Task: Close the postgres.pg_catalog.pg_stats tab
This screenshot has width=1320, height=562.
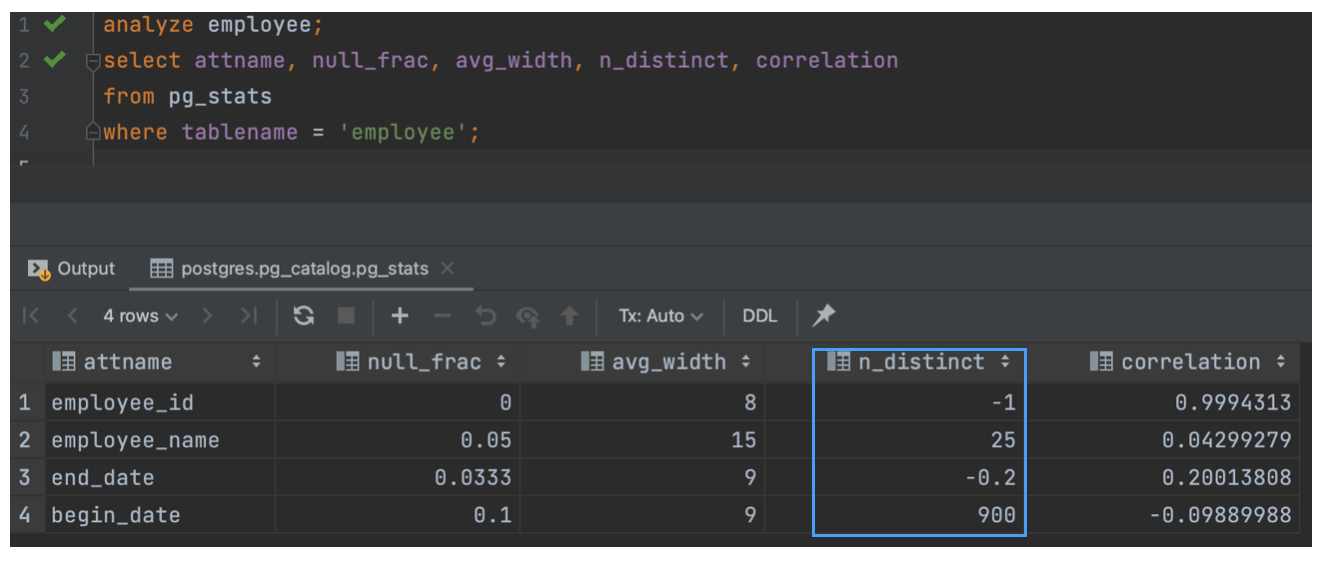Action: click(x=447, y=268)
